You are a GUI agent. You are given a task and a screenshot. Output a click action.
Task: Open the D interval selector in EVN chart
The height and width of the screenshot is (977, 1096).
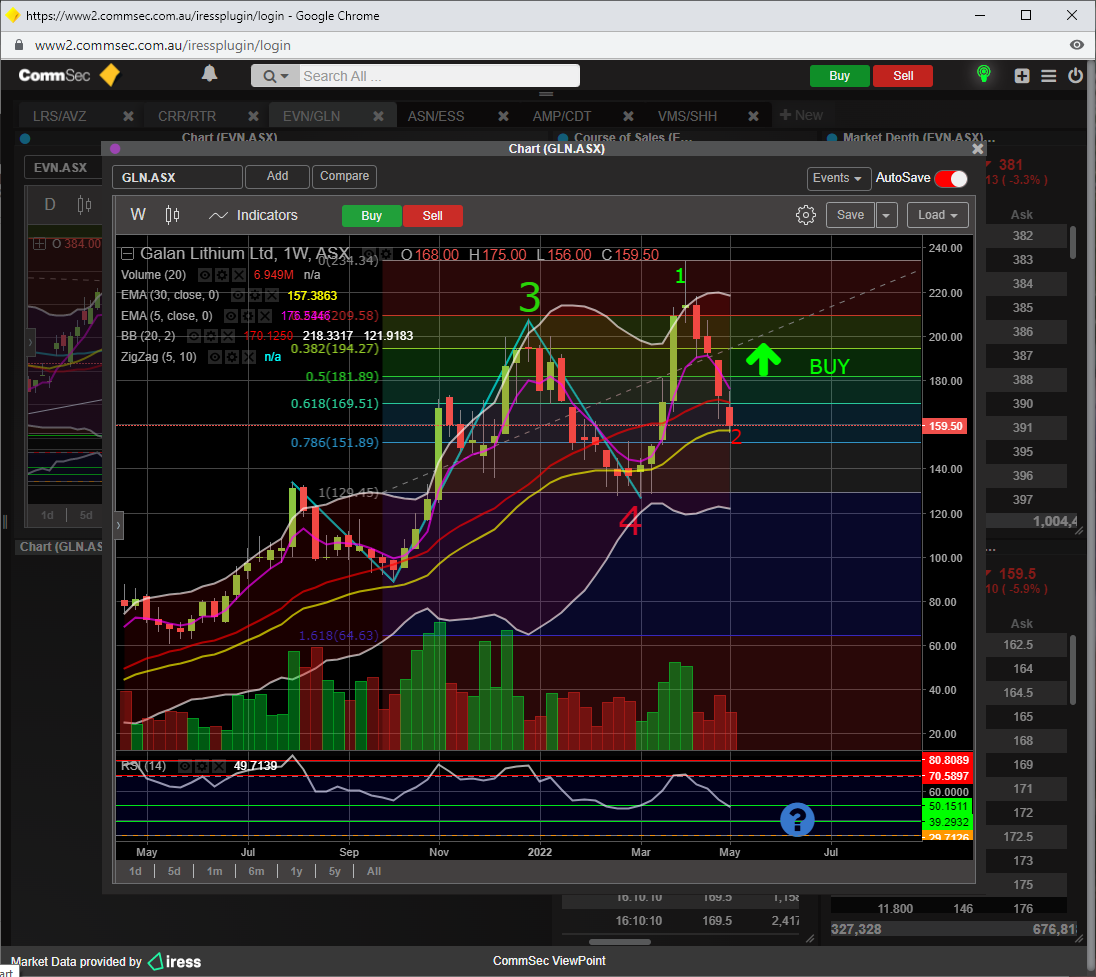point(50,205)
